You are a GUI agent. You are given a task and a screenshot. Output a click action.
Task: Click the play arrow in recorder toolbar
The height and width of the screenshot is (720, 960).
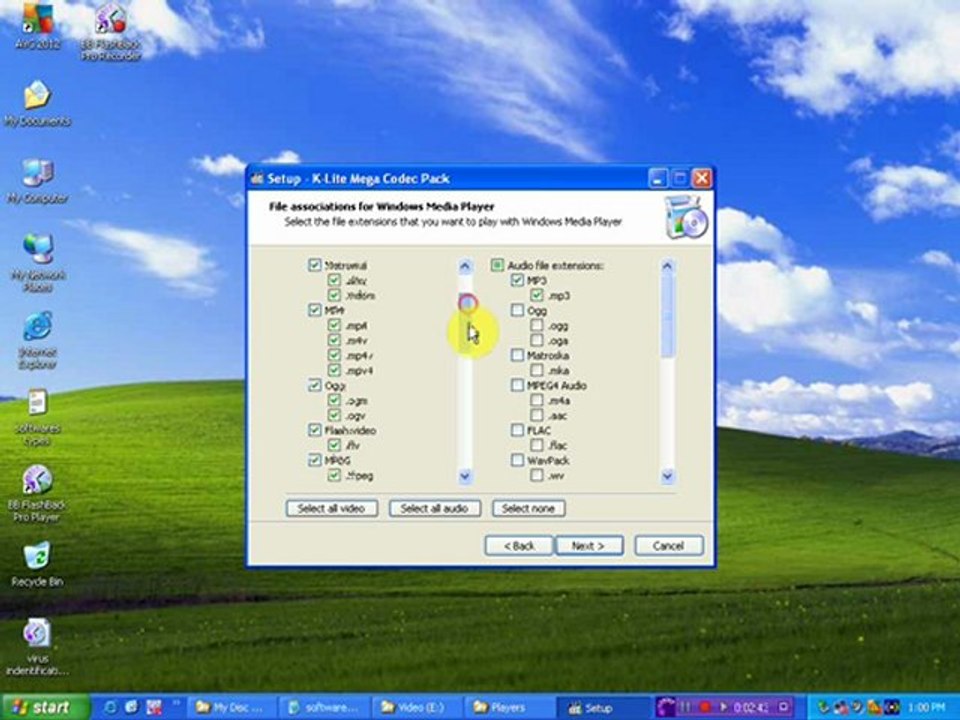[x=724, y=707]
